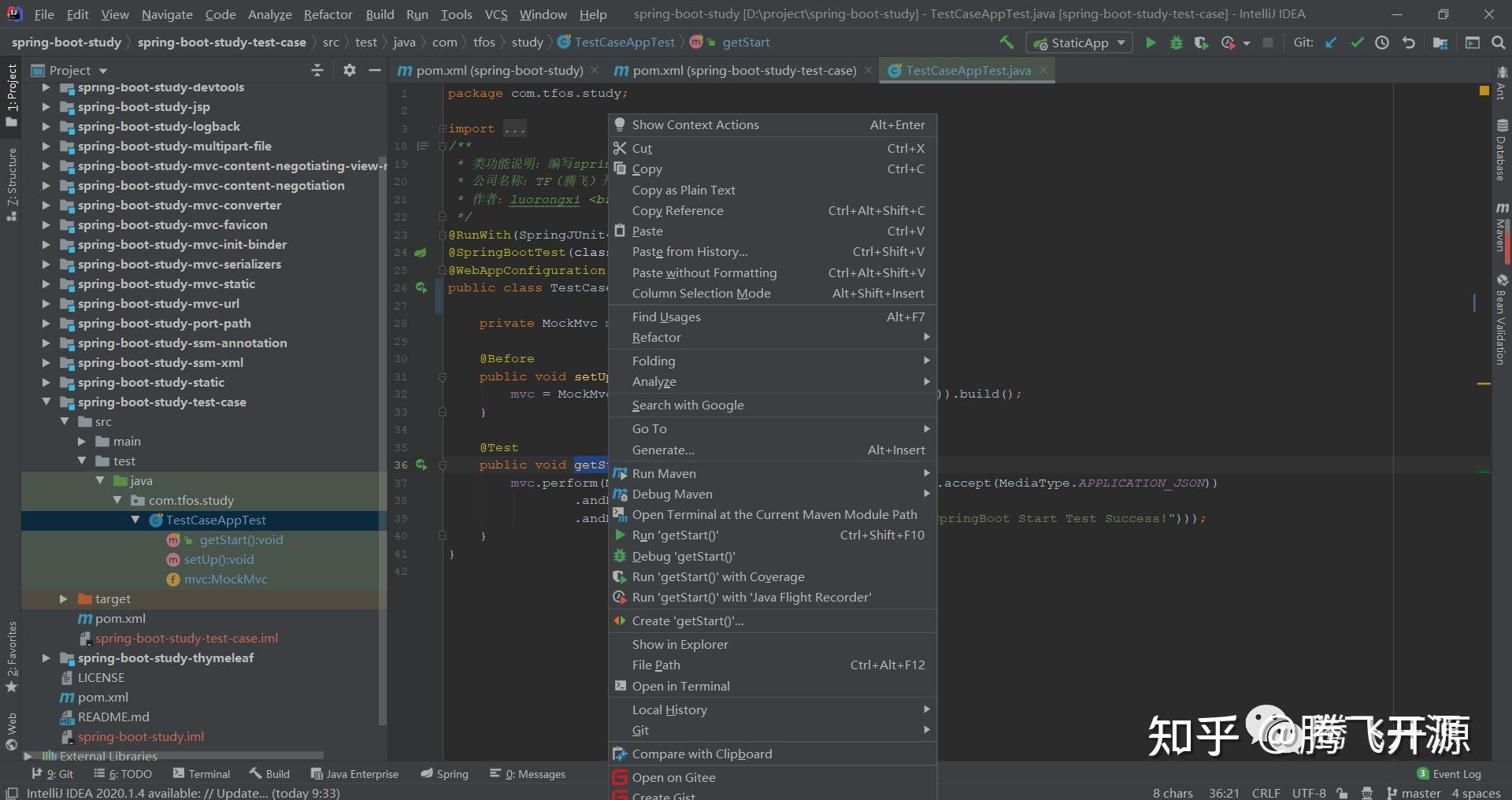Screen dimensions: 1512x800
Task: Run StaticApp with coverage shield icon
Action: [x=1201, y=43]
